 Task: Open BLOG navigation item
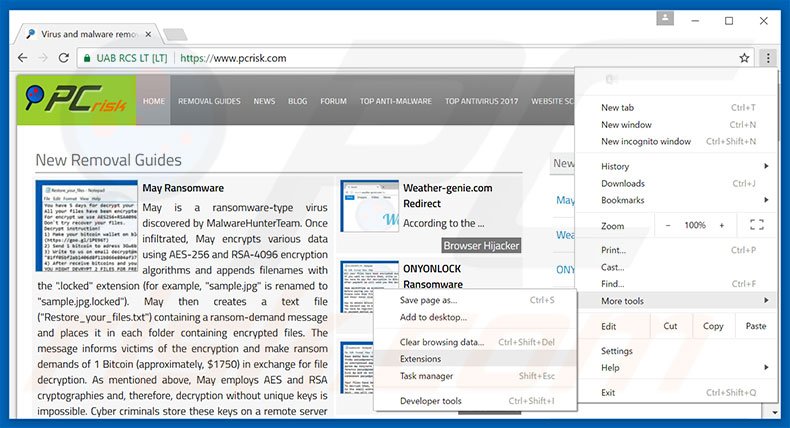pyautogui.click(x=298, y=101)
